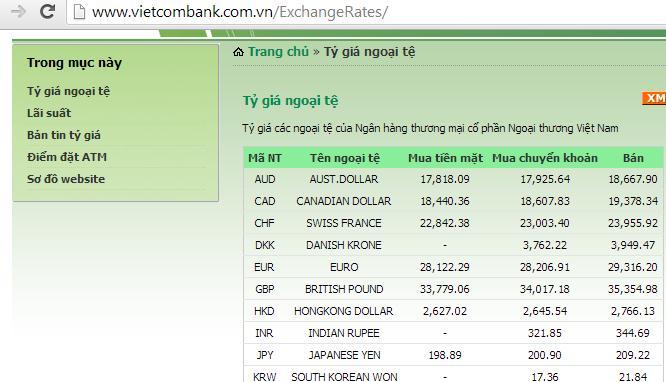Open the Điểm đặt ATM link
Viewport: 666px width, 382px height.
[67, 157]
